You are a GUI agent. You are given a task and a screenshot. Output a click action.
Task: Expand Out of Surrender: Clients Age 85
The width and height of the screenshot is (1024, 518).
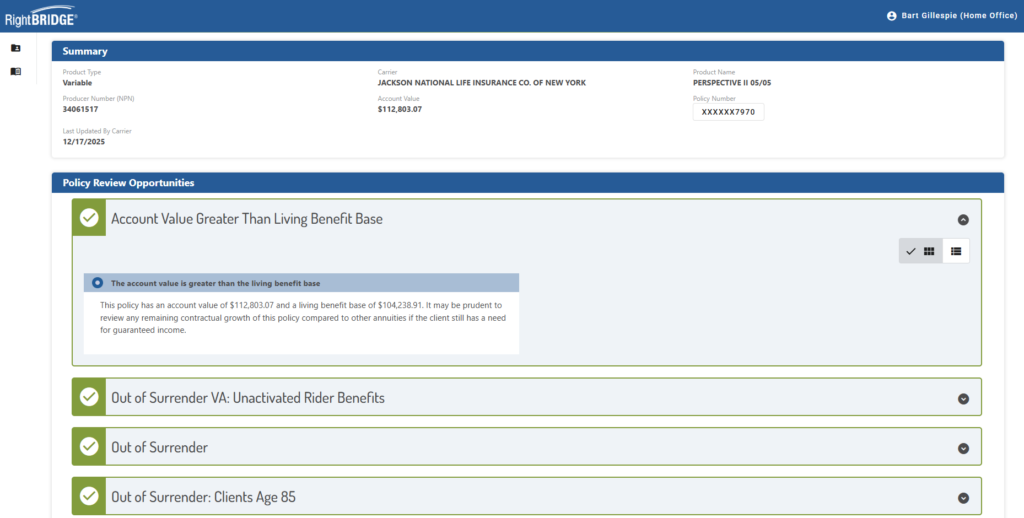click(963, 497)
